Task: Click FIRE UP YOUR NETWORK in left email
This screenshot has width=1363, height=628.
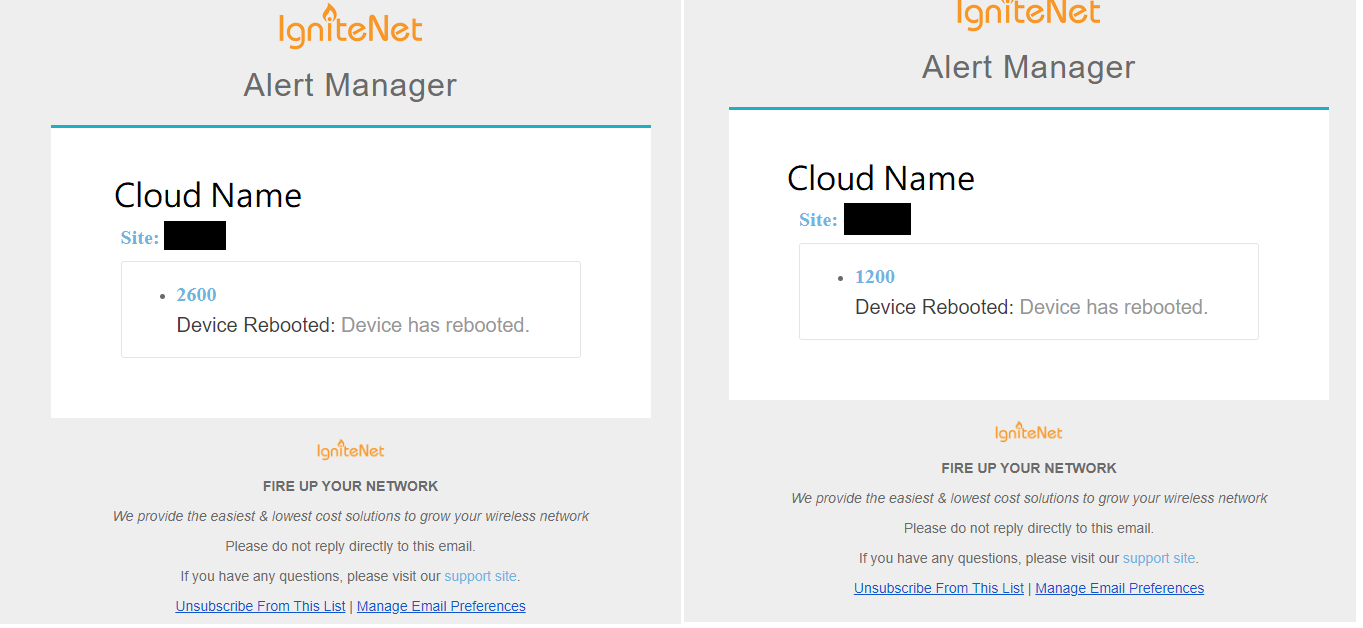Action: pyautogui.click(x=350, y=486)
